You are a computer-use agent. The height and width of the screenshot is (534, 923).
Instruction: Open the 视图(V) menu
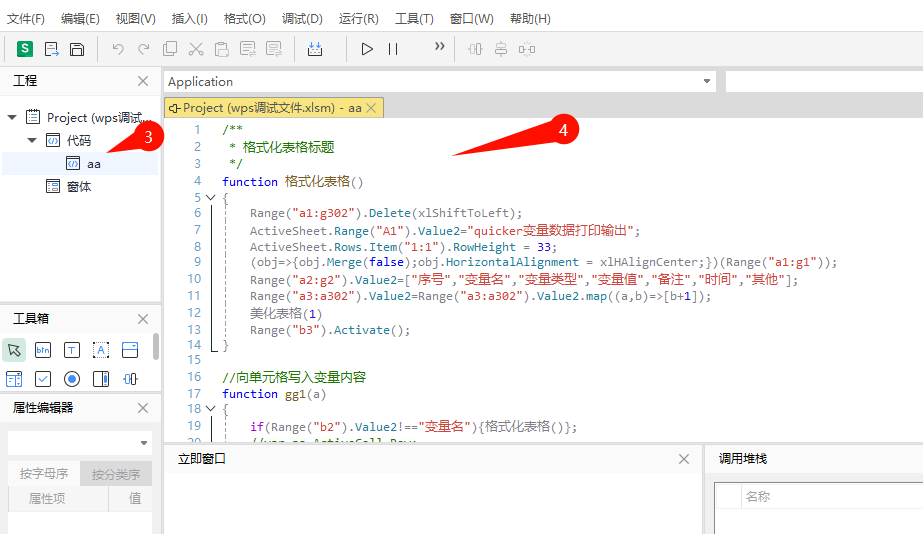[x=135, y=19]
